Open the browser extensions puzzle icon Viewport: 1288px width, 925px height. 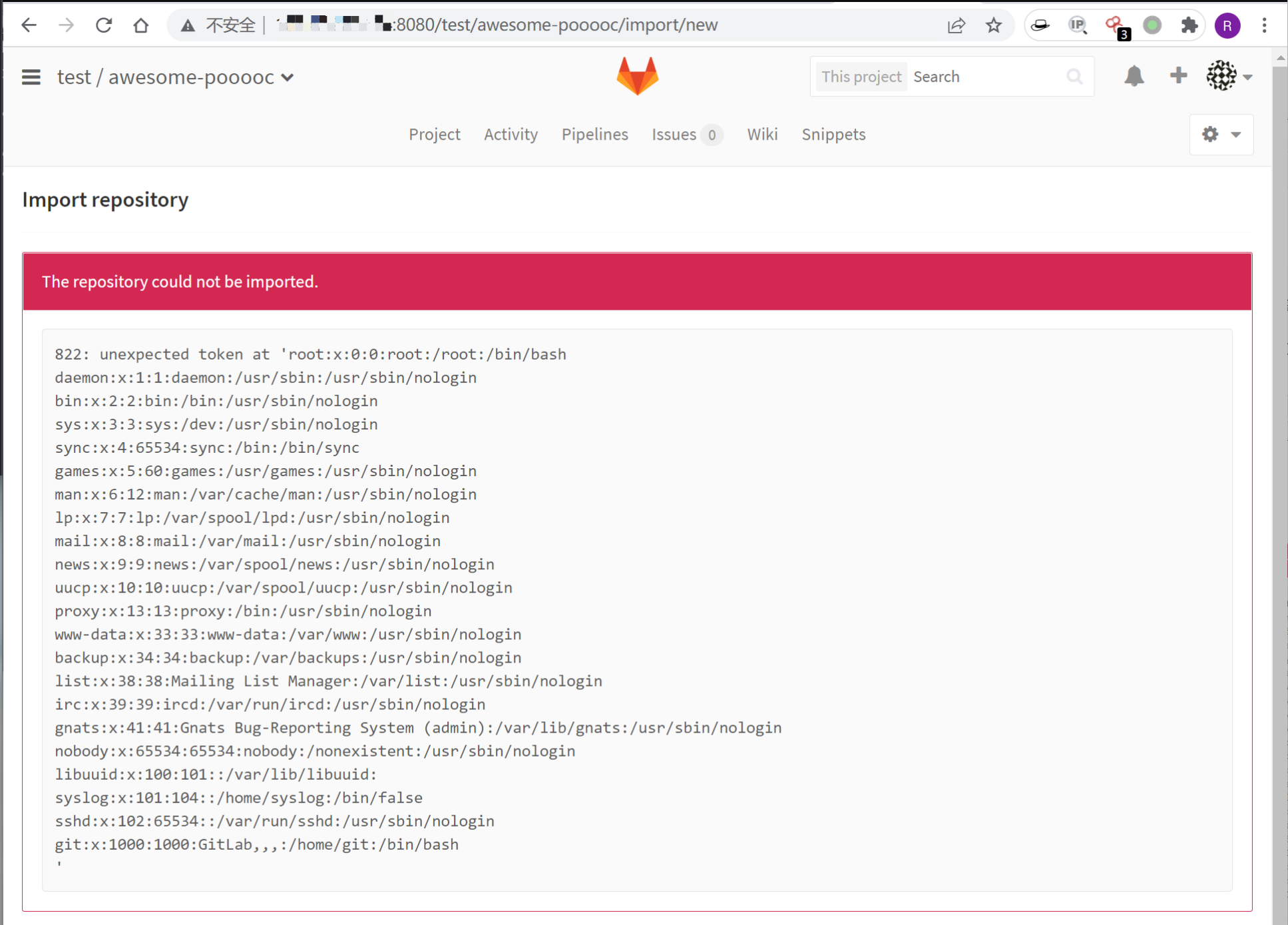tap(1189, 25)
